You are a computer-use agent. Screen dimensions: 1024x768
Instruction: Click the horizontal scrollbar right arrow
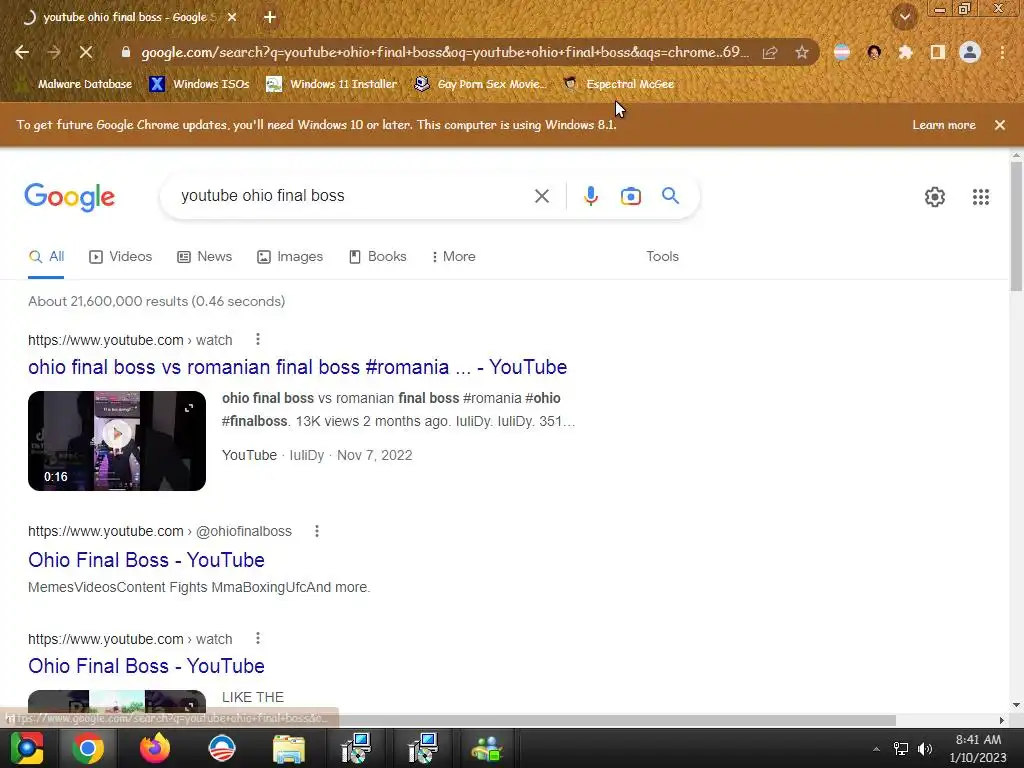pyautogui.click(x=1002, y=720)
